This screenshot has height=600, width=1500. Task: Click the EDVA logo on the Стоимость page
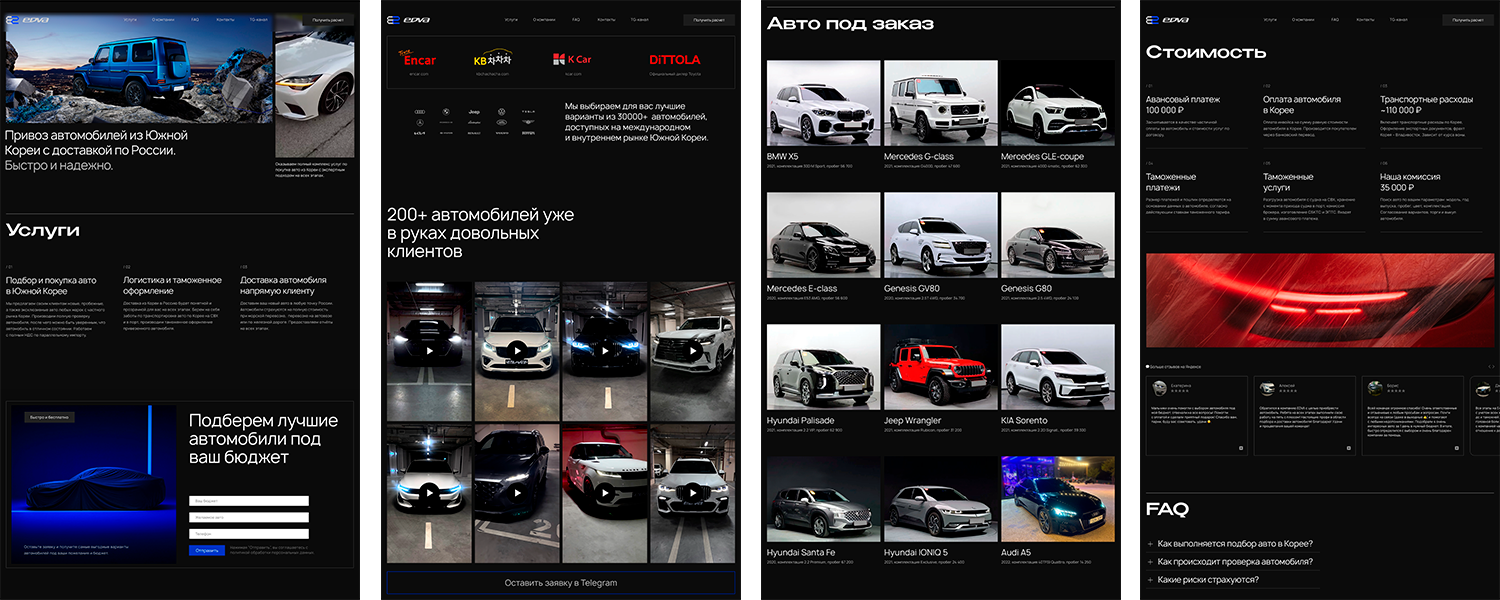click(1168, 19)
